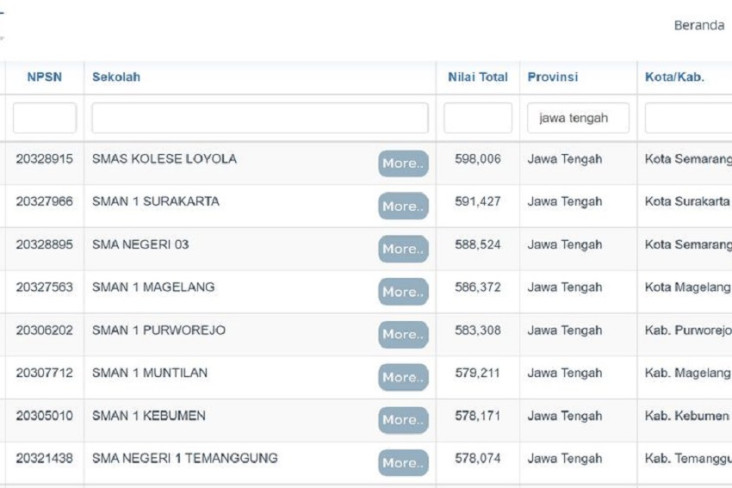732x488 pixels.
Task: Sort by Provinsi column header
Action: [x=553, y=77]
